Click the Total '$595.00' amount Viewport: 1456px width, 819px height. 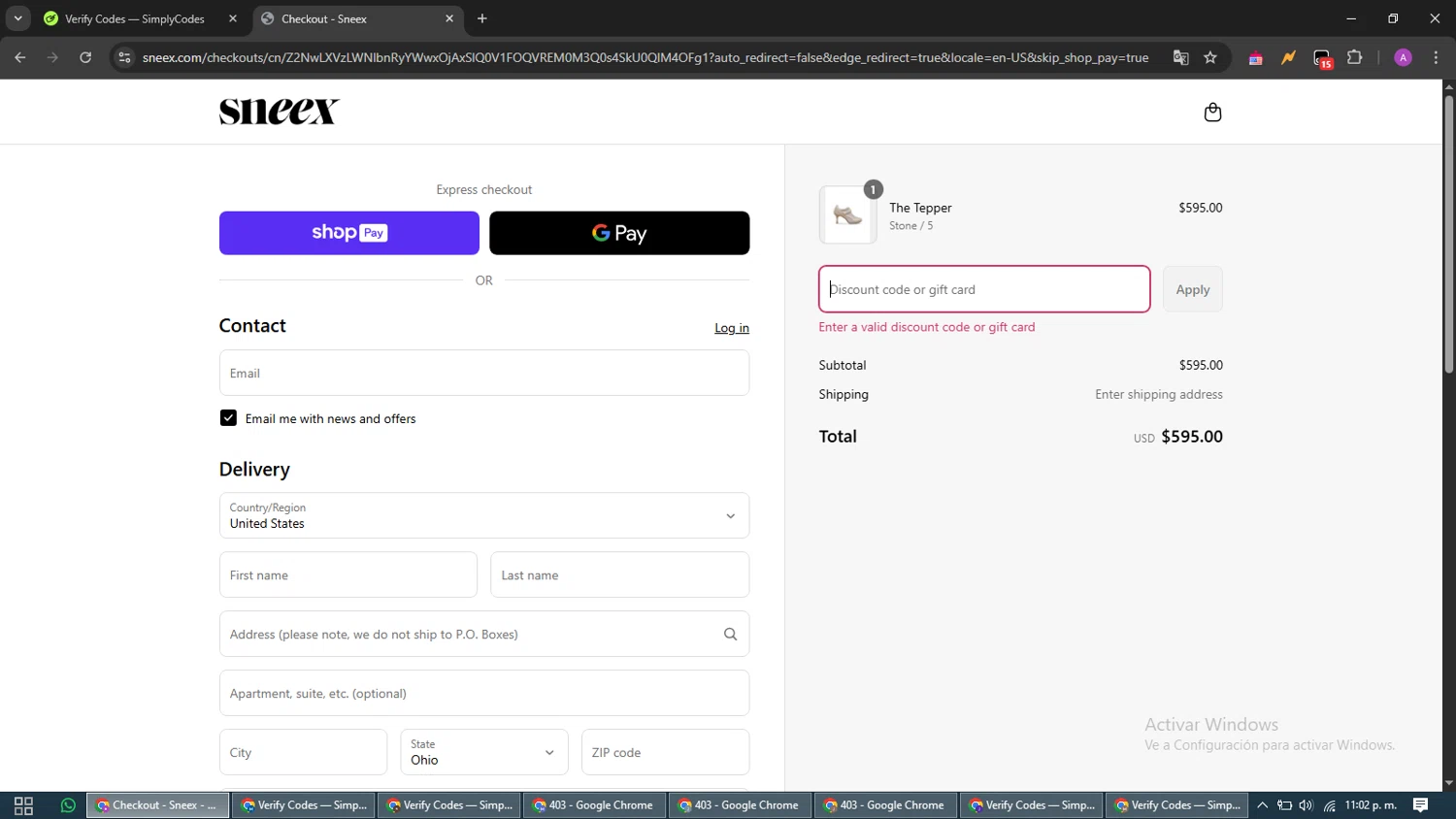coord(1192,437)
